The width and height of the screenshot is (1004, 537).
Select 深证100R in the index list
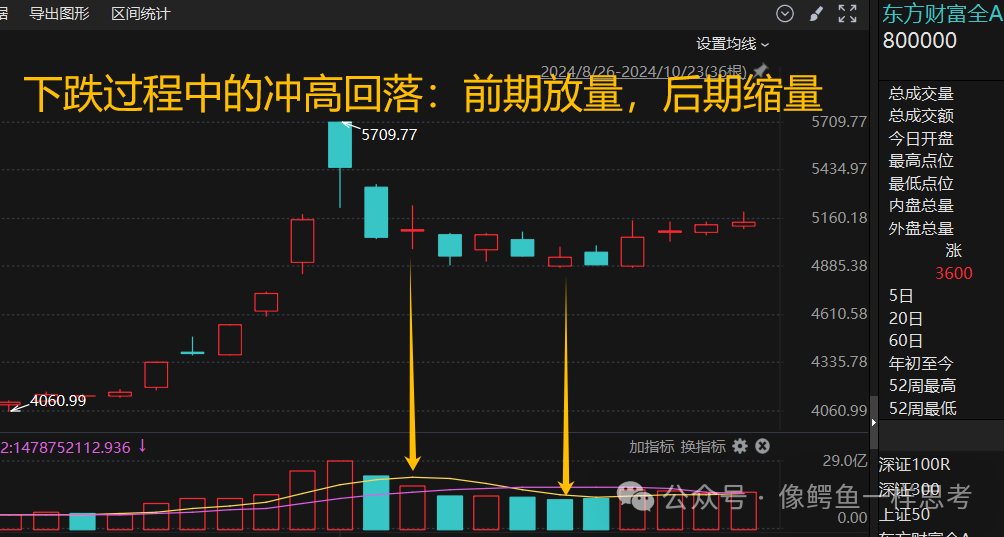click(x=914, y=464)
